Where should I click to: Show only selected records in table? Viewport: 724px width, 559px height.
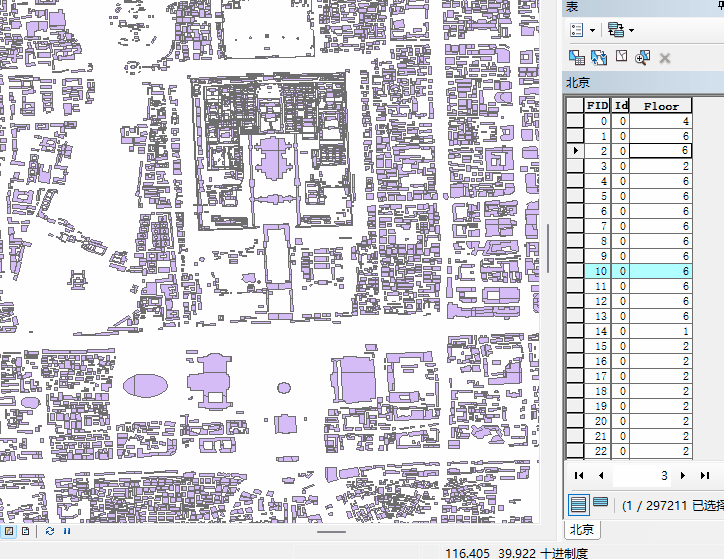[600, 502]
